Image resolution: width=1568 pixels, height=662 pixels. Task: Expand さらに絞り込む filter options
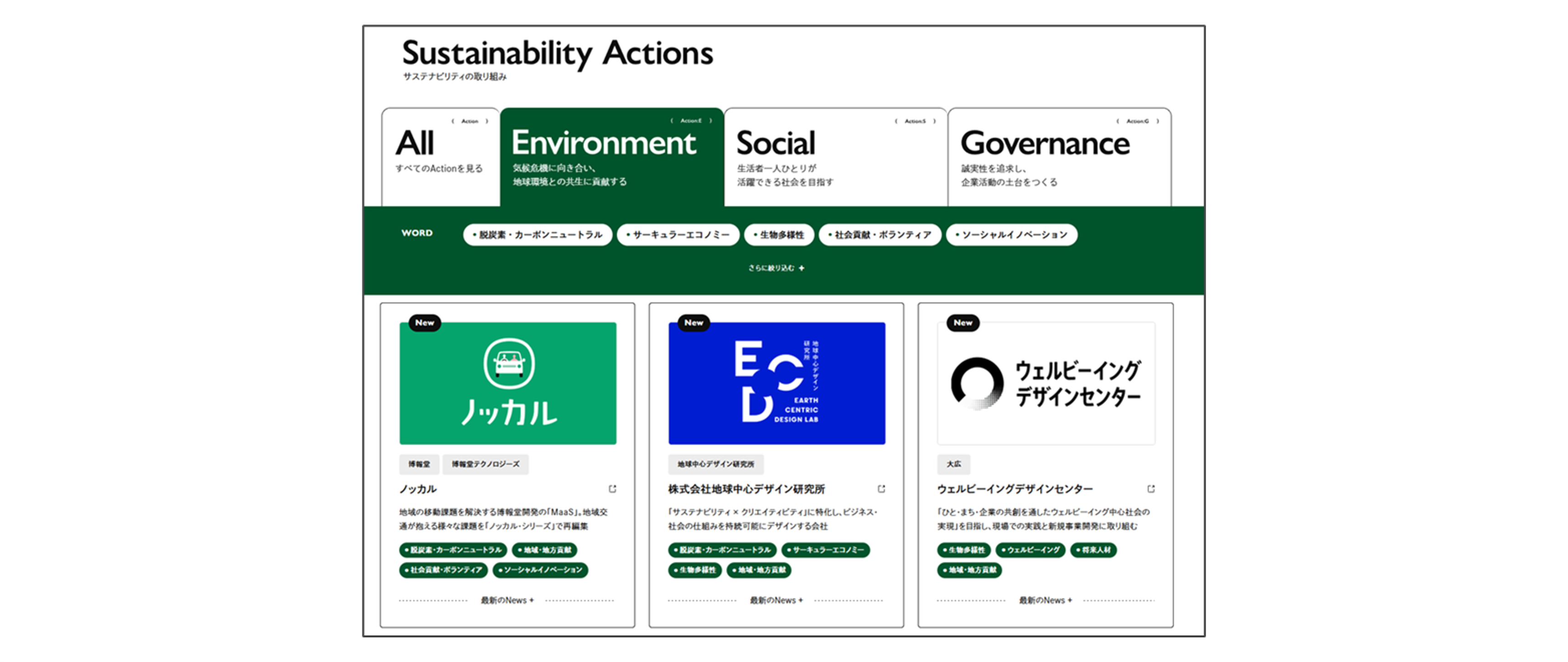coord(776,268)
